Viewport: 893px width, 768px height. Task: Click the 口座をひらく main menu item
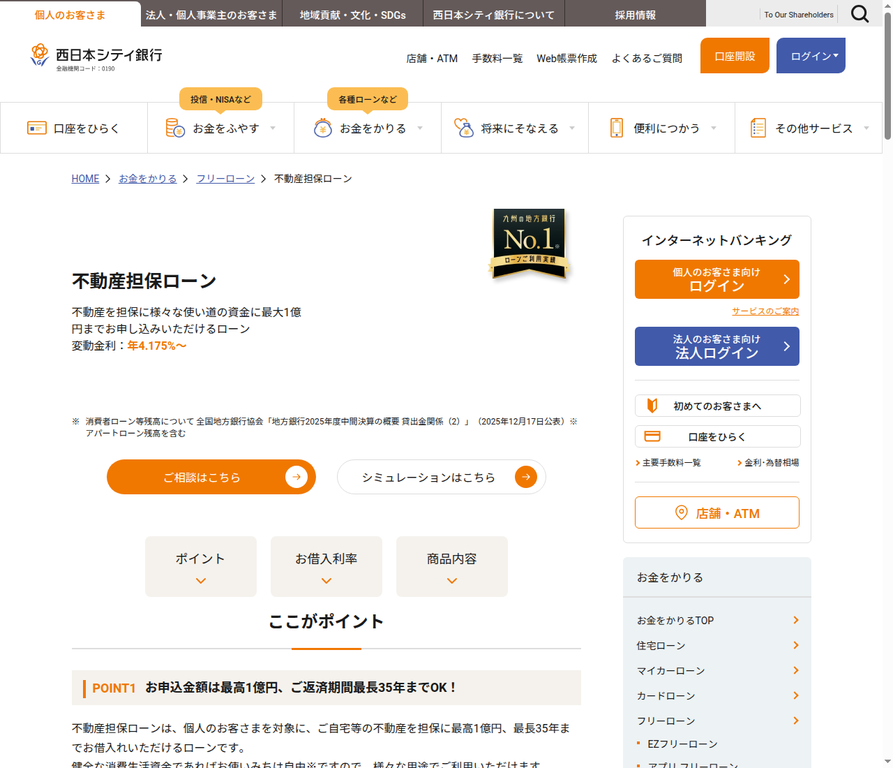pos(73,128)
